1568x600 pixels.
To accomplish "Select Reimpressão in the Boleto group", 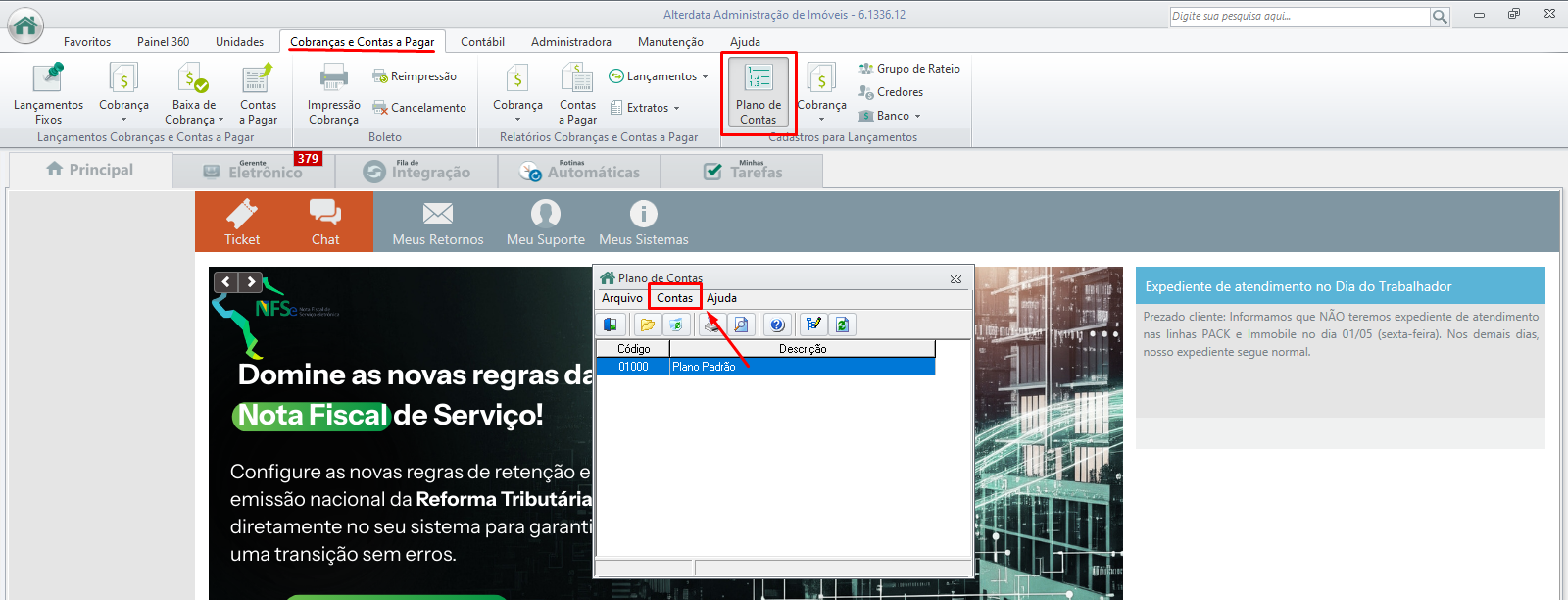I will coord(415,76).
